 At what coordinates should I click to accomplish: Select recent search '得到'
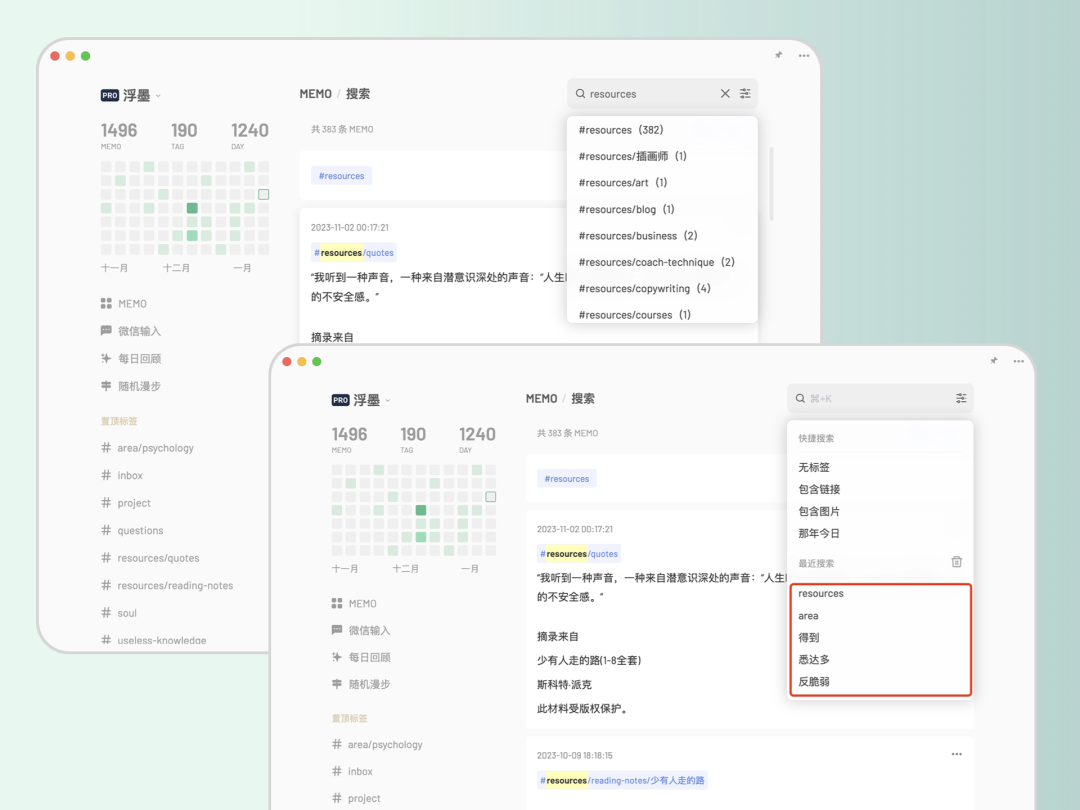[809, 638]
